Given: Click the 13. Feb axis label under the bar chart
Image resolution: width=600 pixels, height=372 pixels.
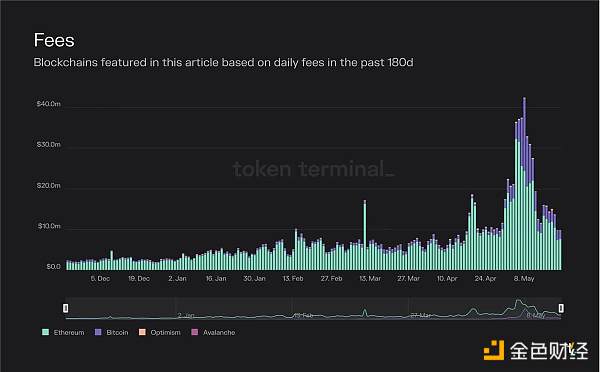Looking at the screenshot, I should tap(293, 279).
